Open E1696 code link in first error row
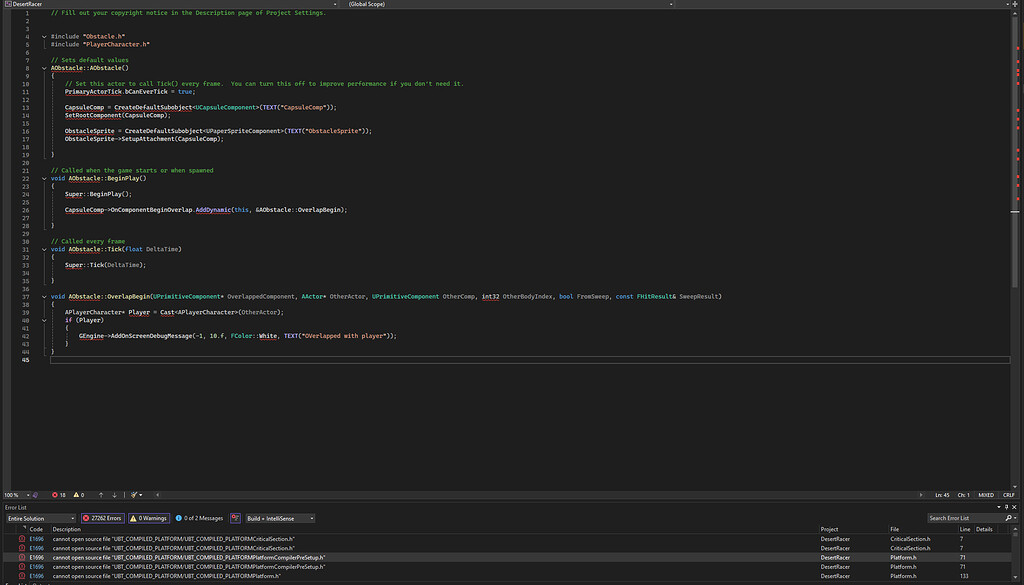 pyautogui.click(x=37, y=539)
